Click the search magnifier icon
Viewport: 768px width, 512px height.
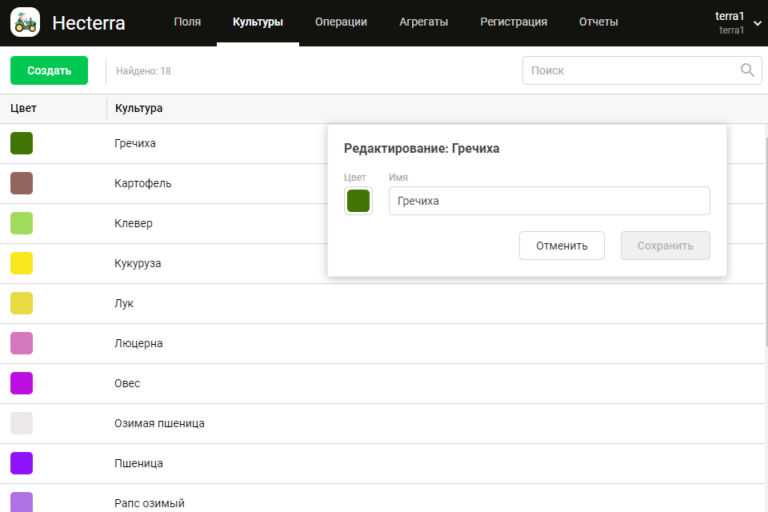(x=747, y=70)
